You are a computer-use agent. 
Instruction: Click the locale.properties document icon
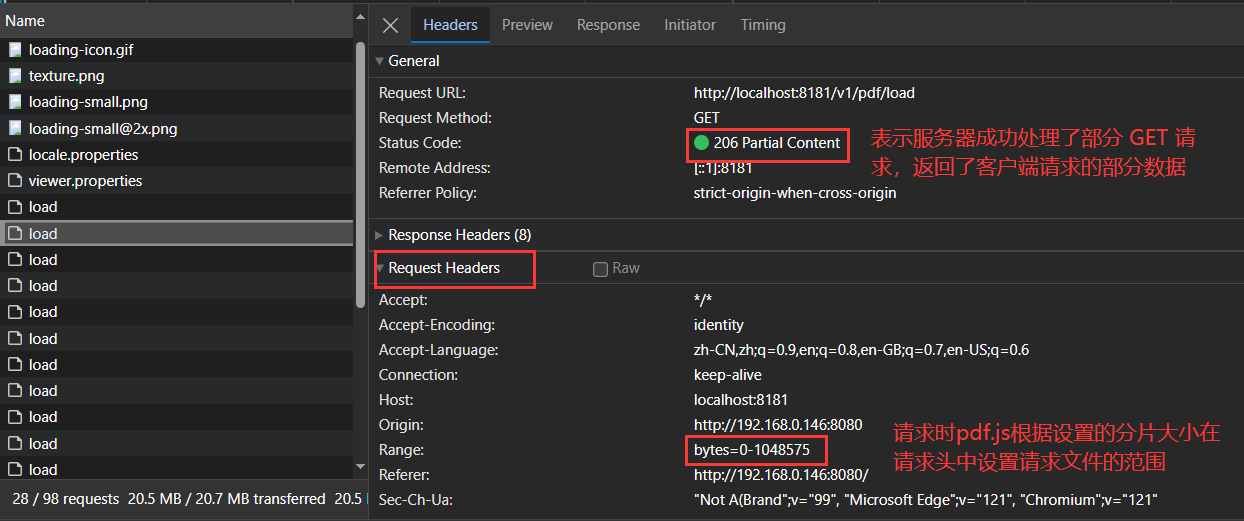tap(15, 155)
